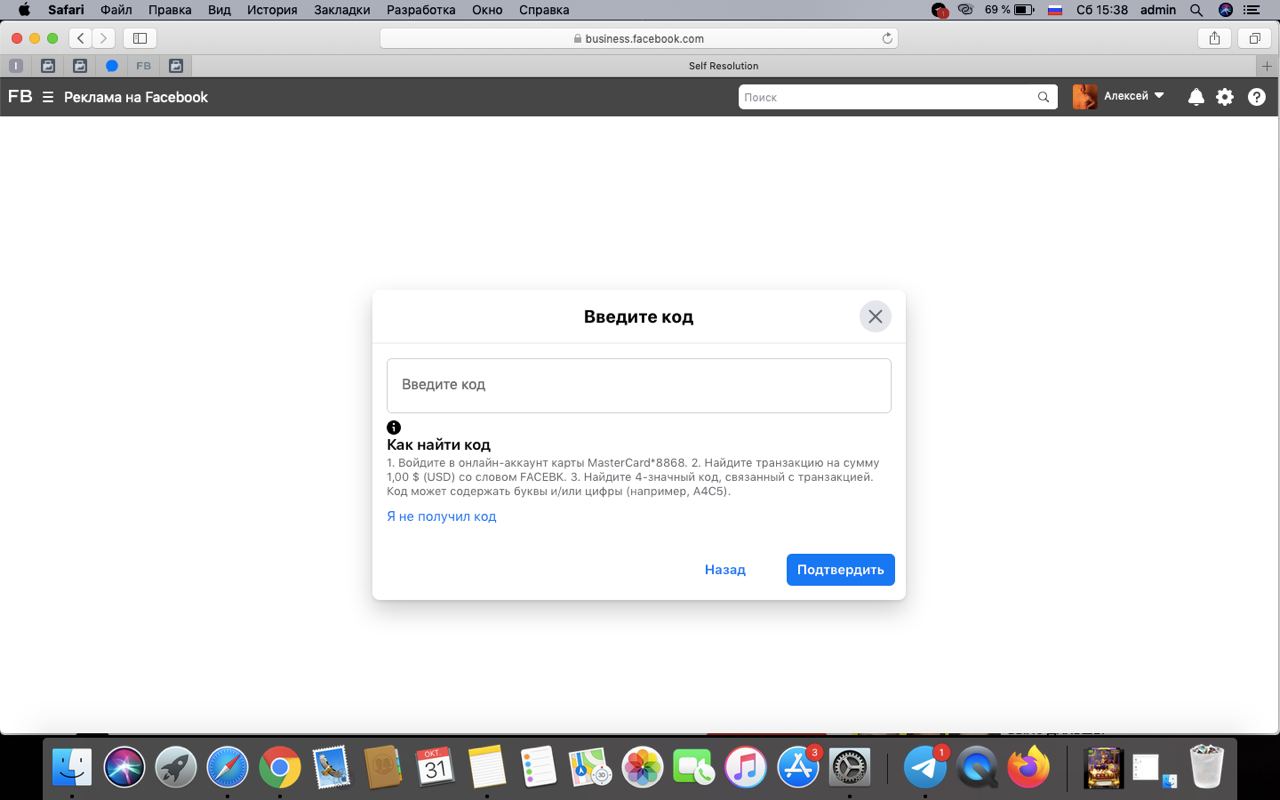Reload the page with the refresh icon
Image resolution: width=1280 pixels, height=800 pixels.
[x=887, y=38]
